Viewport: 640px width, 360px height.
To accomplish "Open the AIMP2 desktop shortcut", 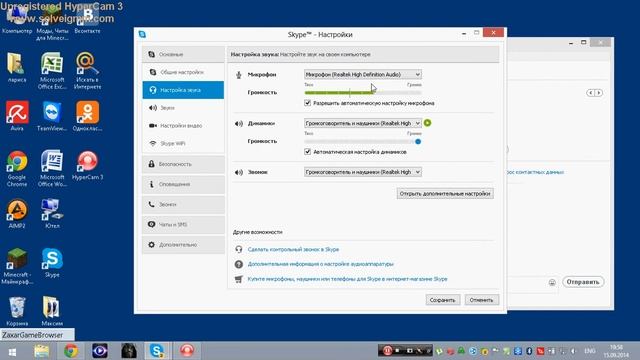I will click(17, 213).
